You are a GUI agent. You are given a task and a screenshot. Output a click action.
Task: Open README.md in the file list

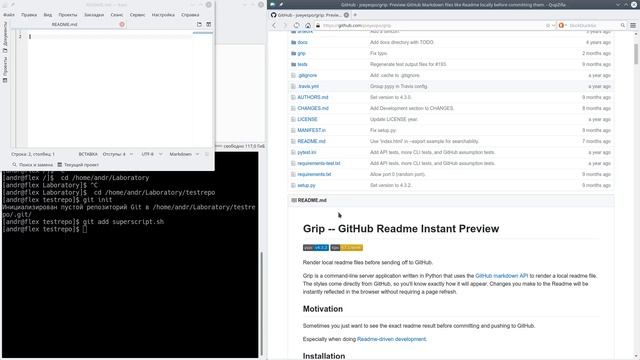click(x=311, y=142)
